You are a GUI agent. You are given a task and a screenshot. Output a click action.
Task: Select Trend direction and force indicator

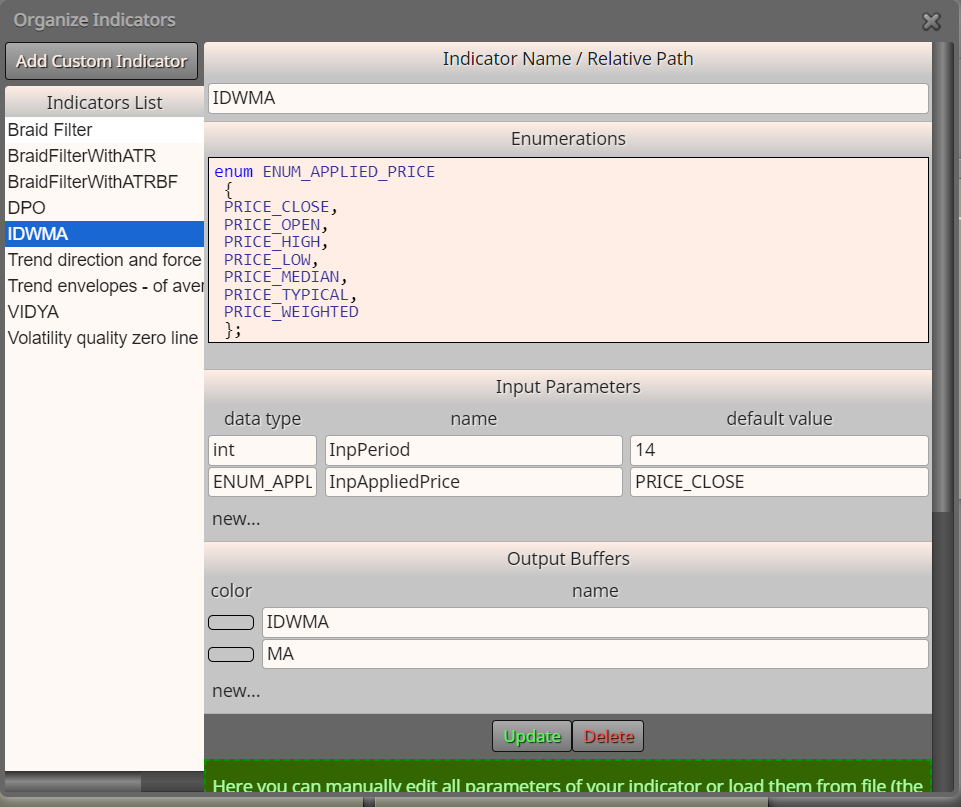click(104, 260)
